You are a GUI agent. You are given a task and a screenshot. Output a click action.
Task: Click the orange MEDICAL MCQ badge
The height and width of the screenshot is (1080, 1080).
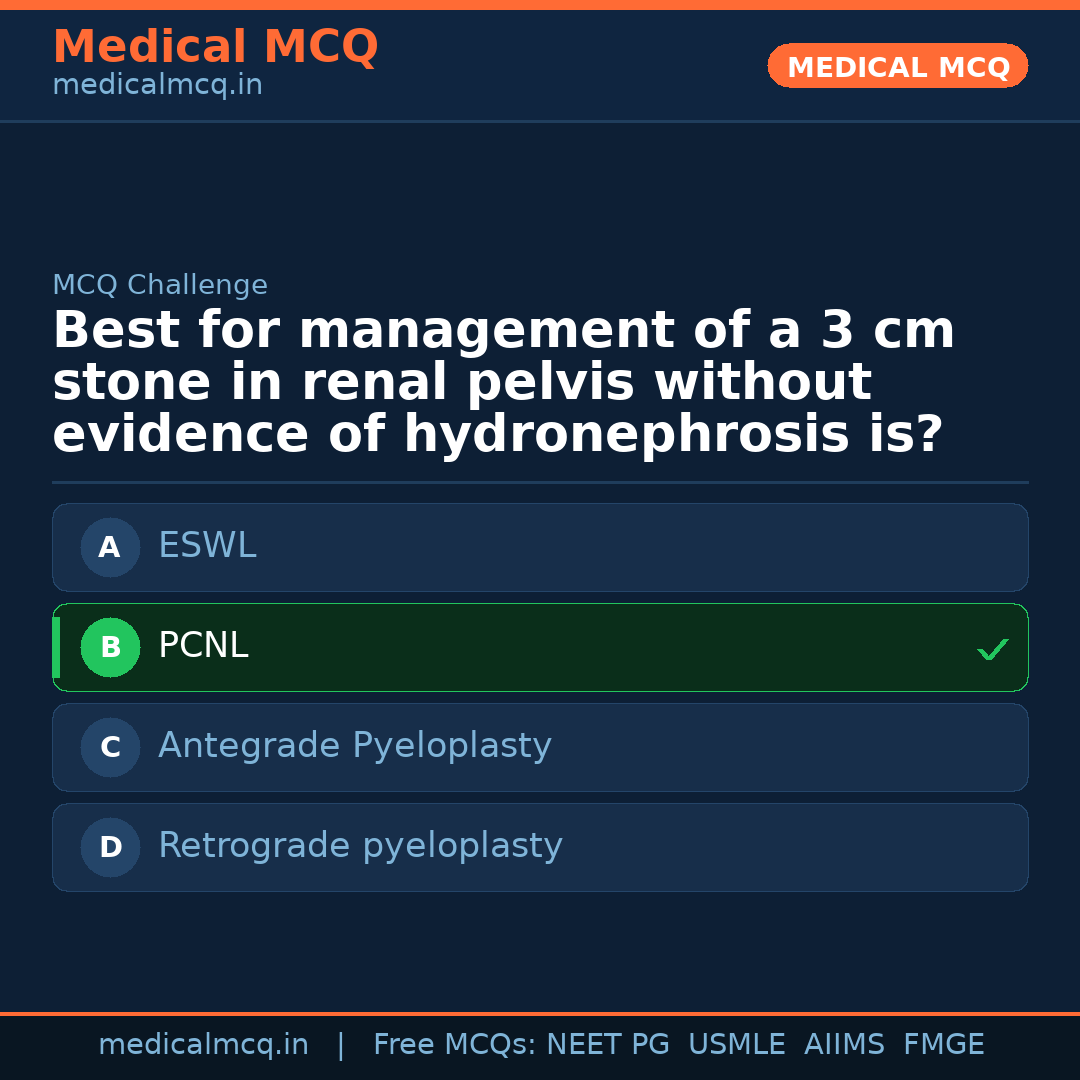(x=898, y=67)
